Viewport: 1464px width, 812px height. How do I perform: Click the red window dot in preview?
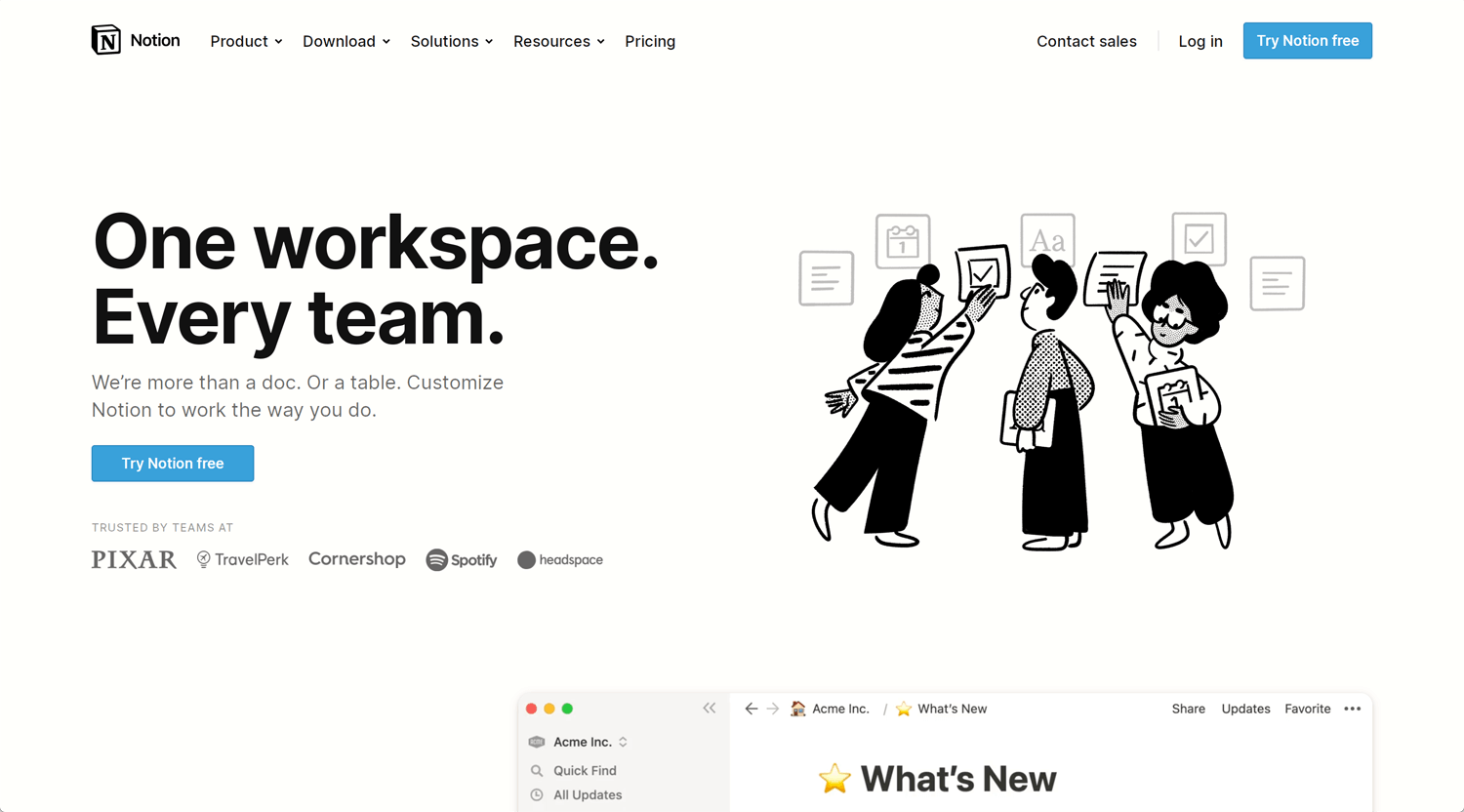tap(531, 709)
